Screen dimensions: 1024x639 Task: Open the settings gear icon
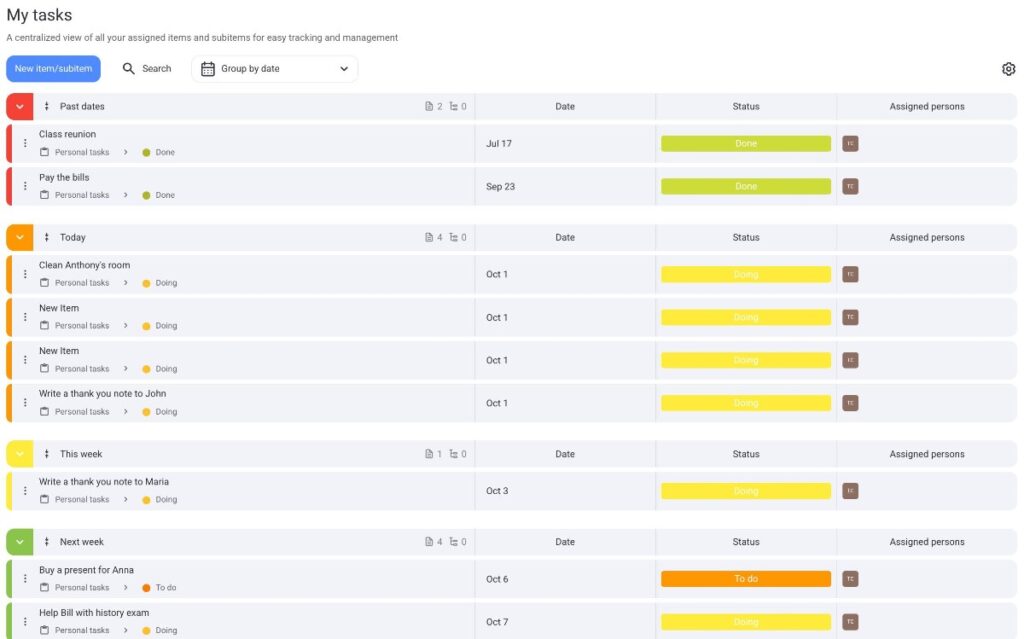(1008, 69)
